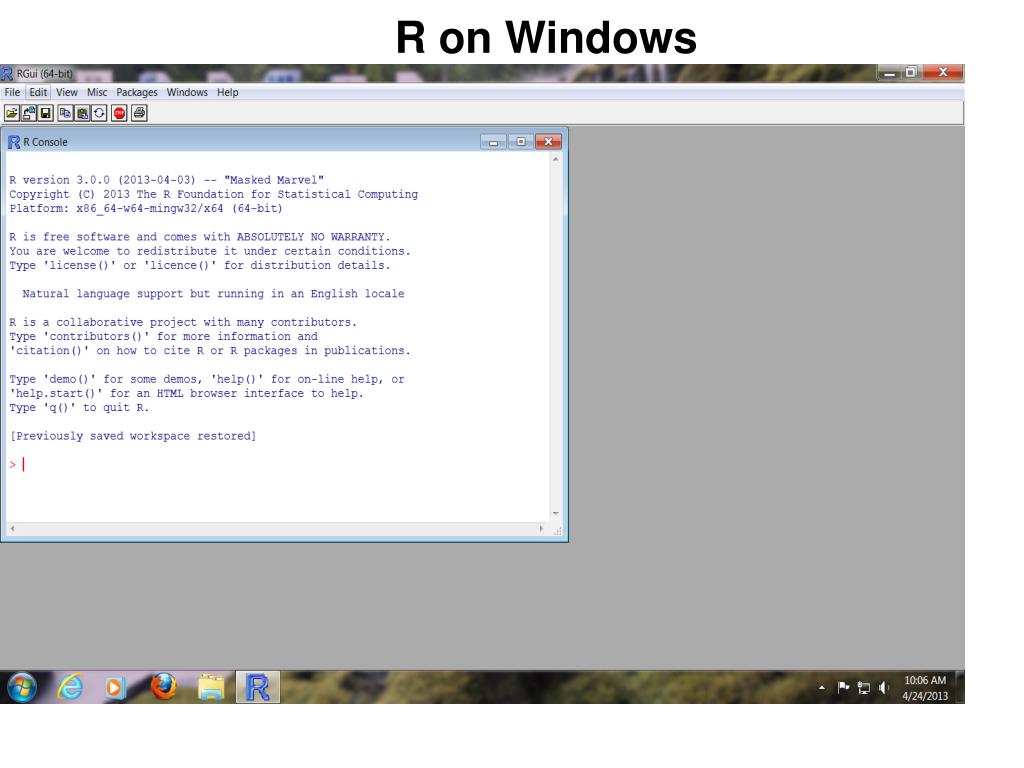Image resolution: width=1024 pixels, height=768 pixels.
Task: Minimize the RGui main window
Action: pyautogui.click(x=889, y=72)
